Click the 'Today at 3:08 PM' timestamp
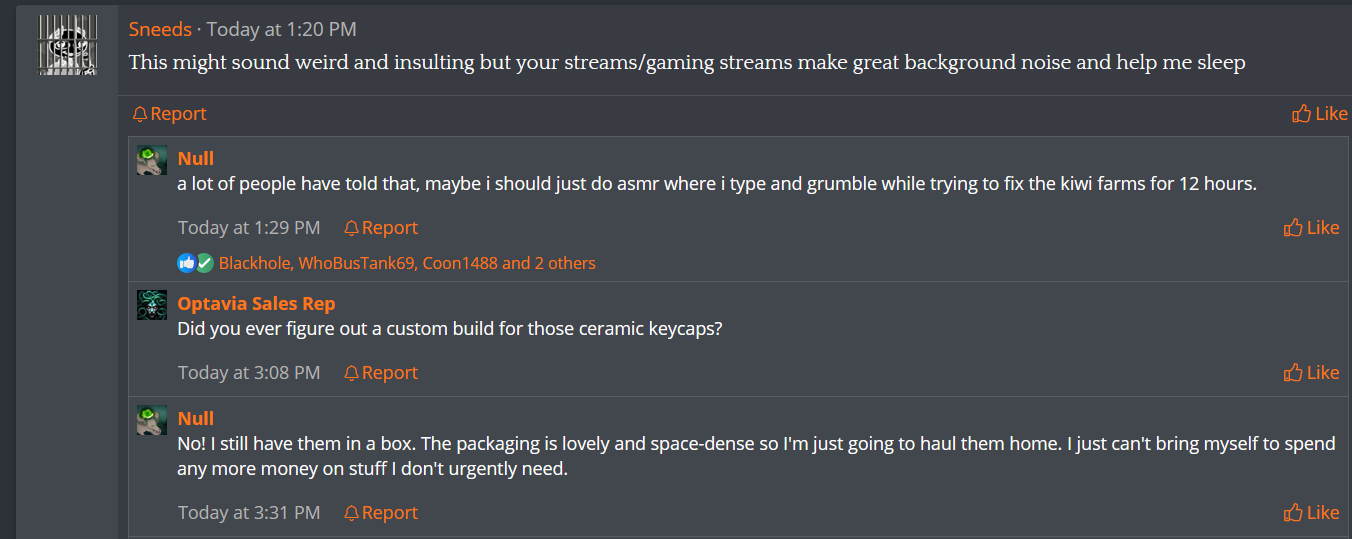Screen dimensions: 1352x539 tap(249, 373)
